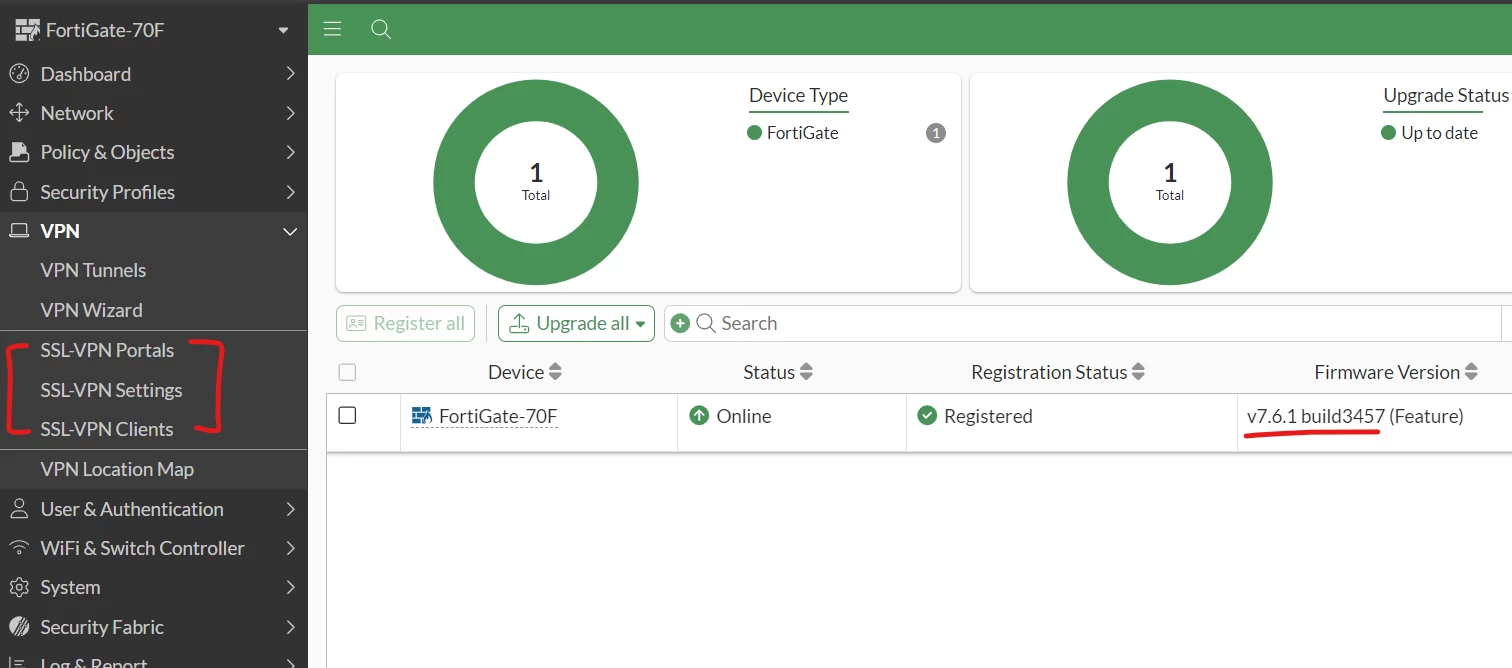
Task: Click the Policy & Objects icon
Action: point(18,152)
